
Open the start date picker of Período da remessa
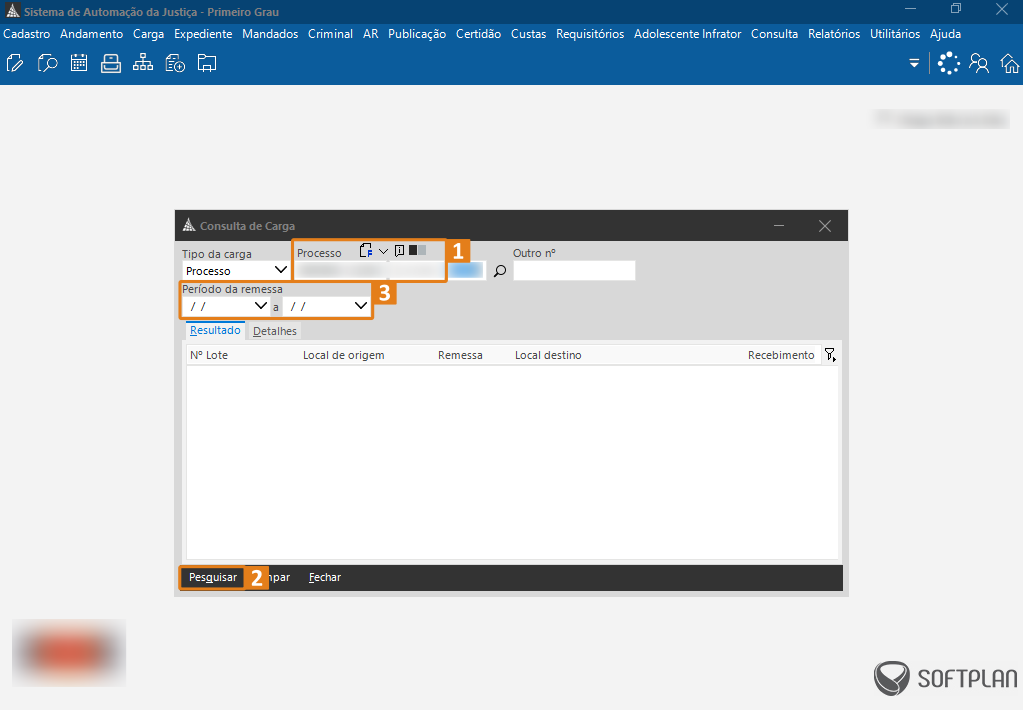tap(262, 306)
